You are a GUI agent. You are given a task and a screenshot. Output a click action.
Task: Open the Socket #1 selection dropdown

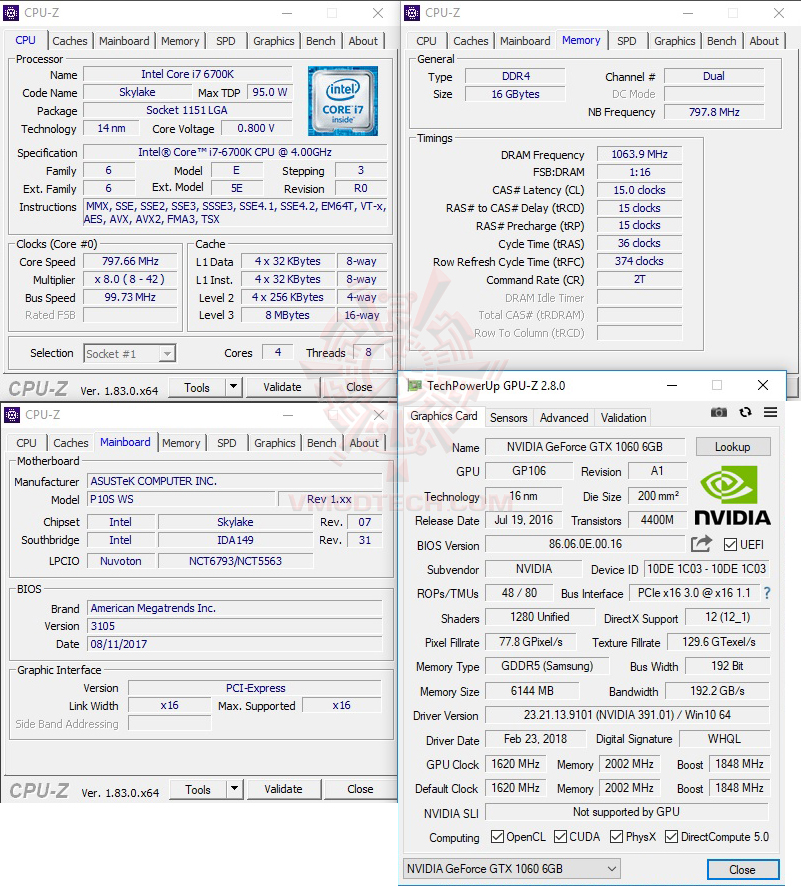[x=166, y=353]
